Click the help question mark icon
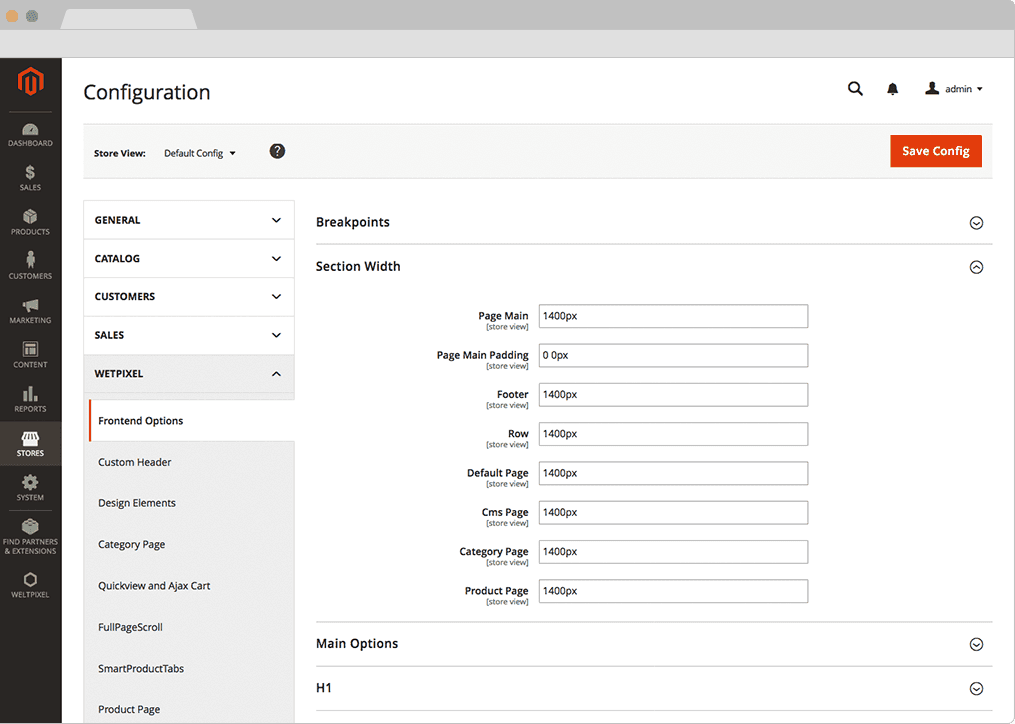Image resolution: width=1015 pixels, height=724 pixels. (x=278, y=151)
